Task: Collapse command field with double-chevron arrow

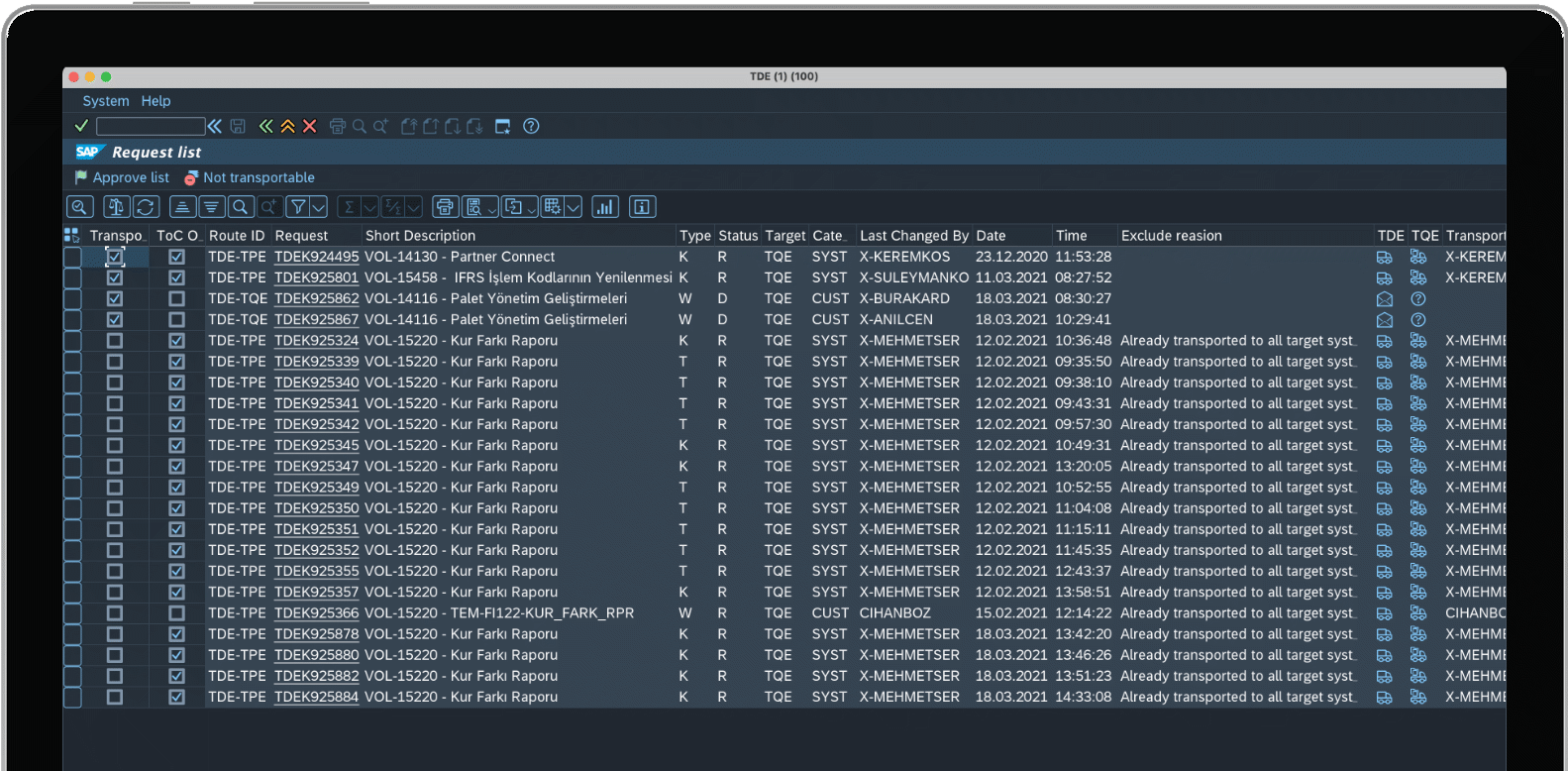Action: coord(214,126)
